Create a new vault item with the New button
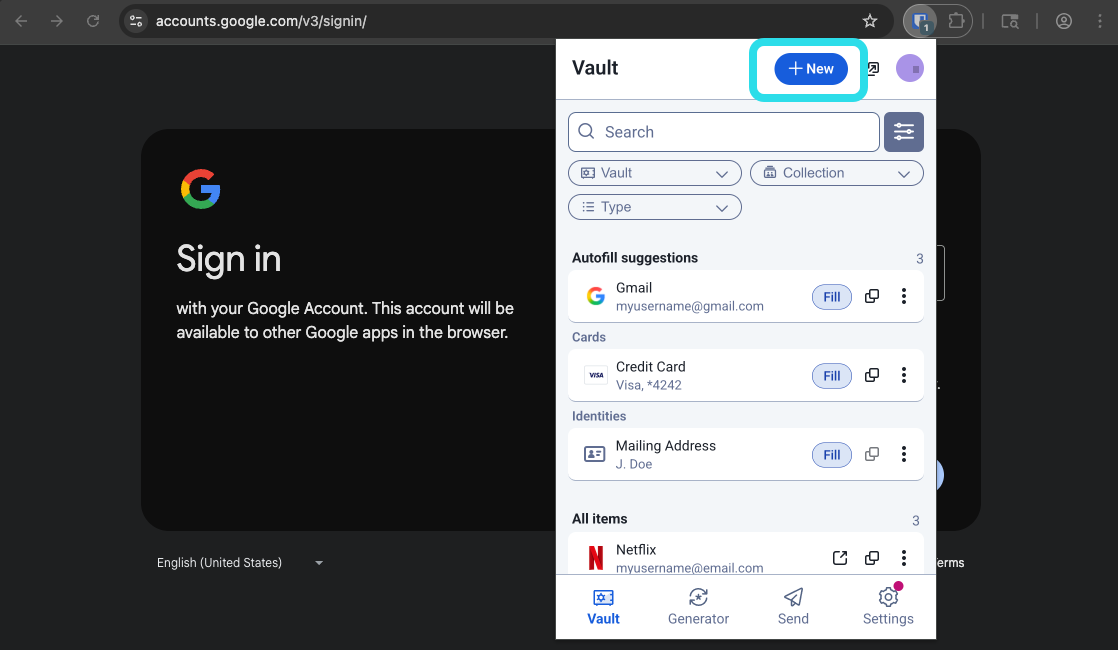1118x650 pixels. [810, 68]
